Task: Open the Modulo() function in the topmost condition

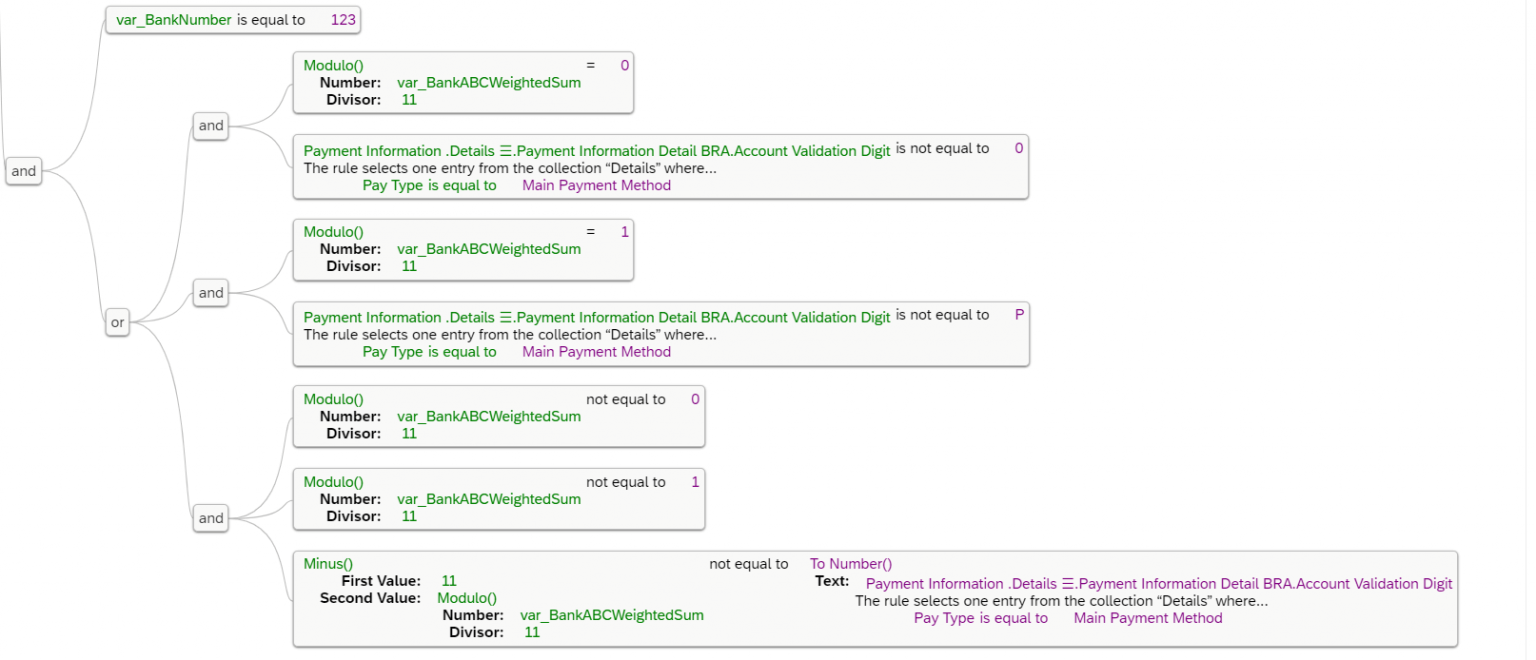Action: coord(333,65)
